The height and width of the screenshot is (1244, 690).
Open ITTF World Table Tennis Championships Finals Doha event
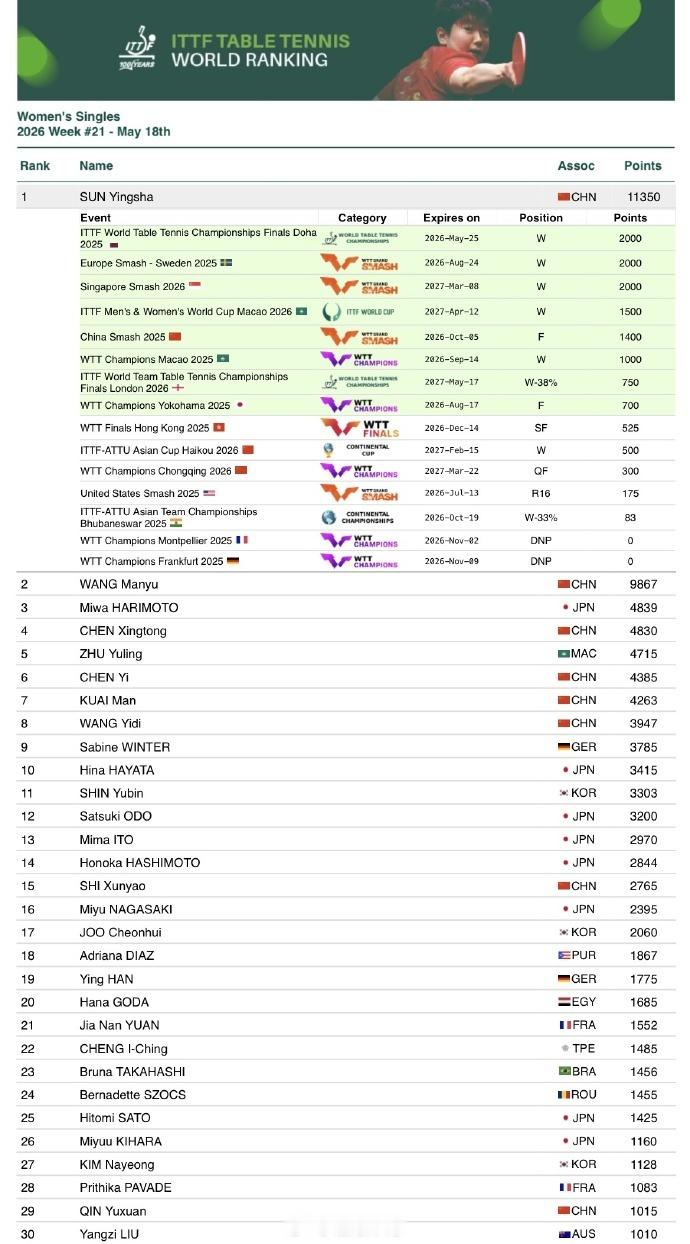[x=198, y=238]
